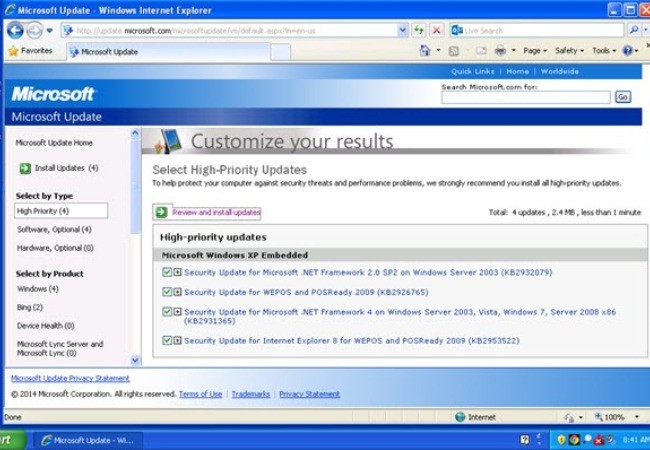Click the Start button on taskbar

(x=13, y=440)
